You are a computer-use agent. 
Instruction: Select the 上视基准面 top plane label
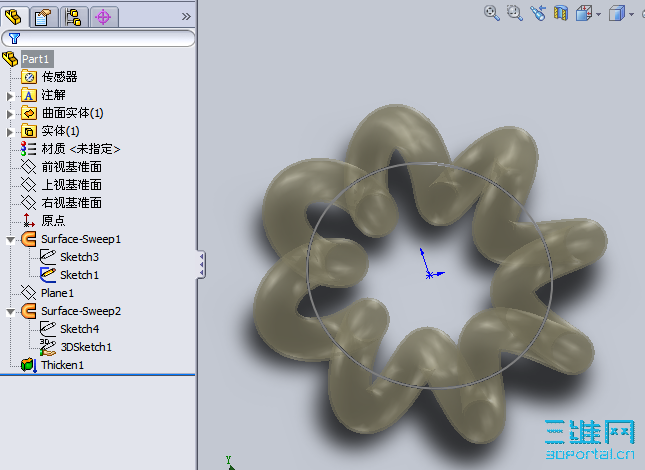[x=71, y=185]
